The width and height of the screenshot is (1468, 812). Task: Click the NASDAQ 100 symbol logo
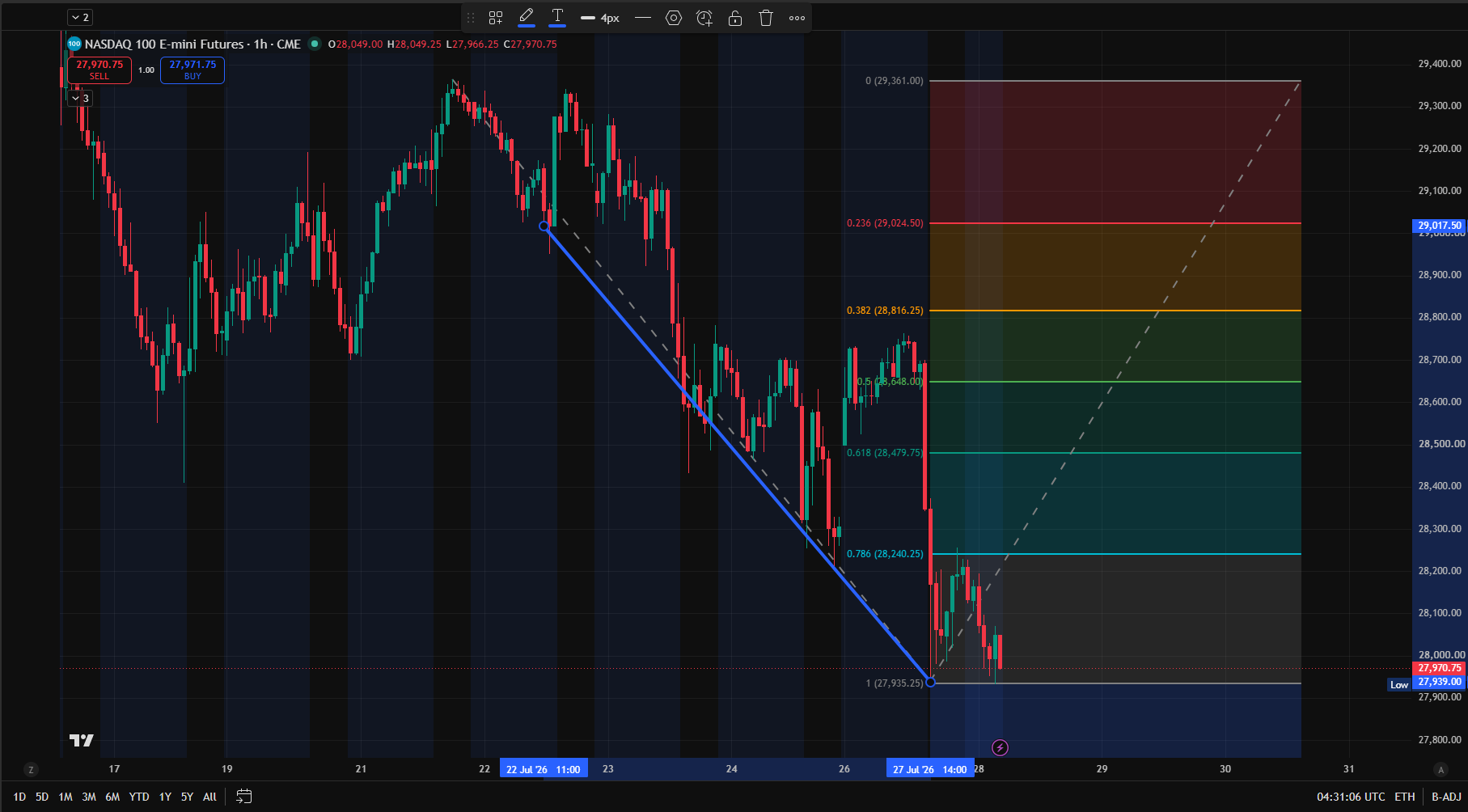pyautogui.click(x=74, y=44)
